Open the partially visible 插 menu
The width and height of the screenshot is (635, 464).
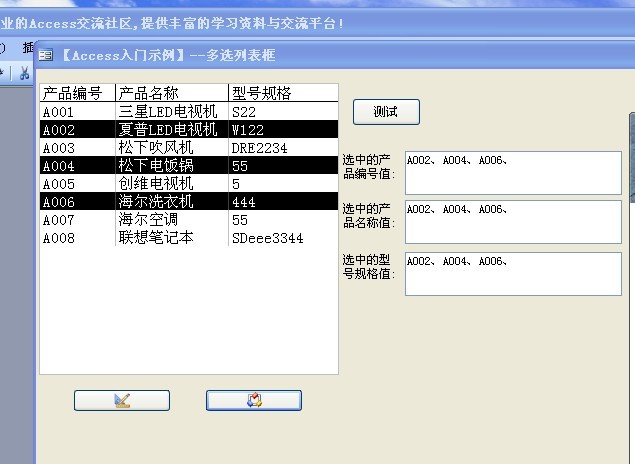(x=27, y=47)
